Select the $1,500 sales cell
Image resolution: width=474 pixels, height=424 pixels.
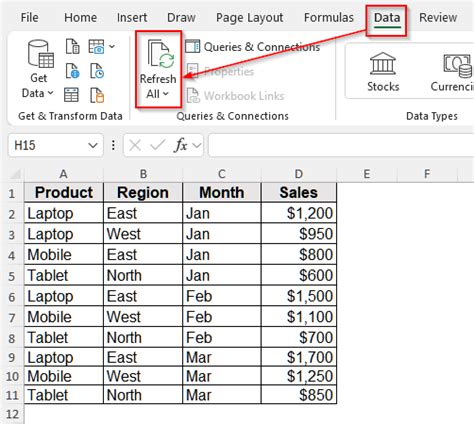[299, 296]
